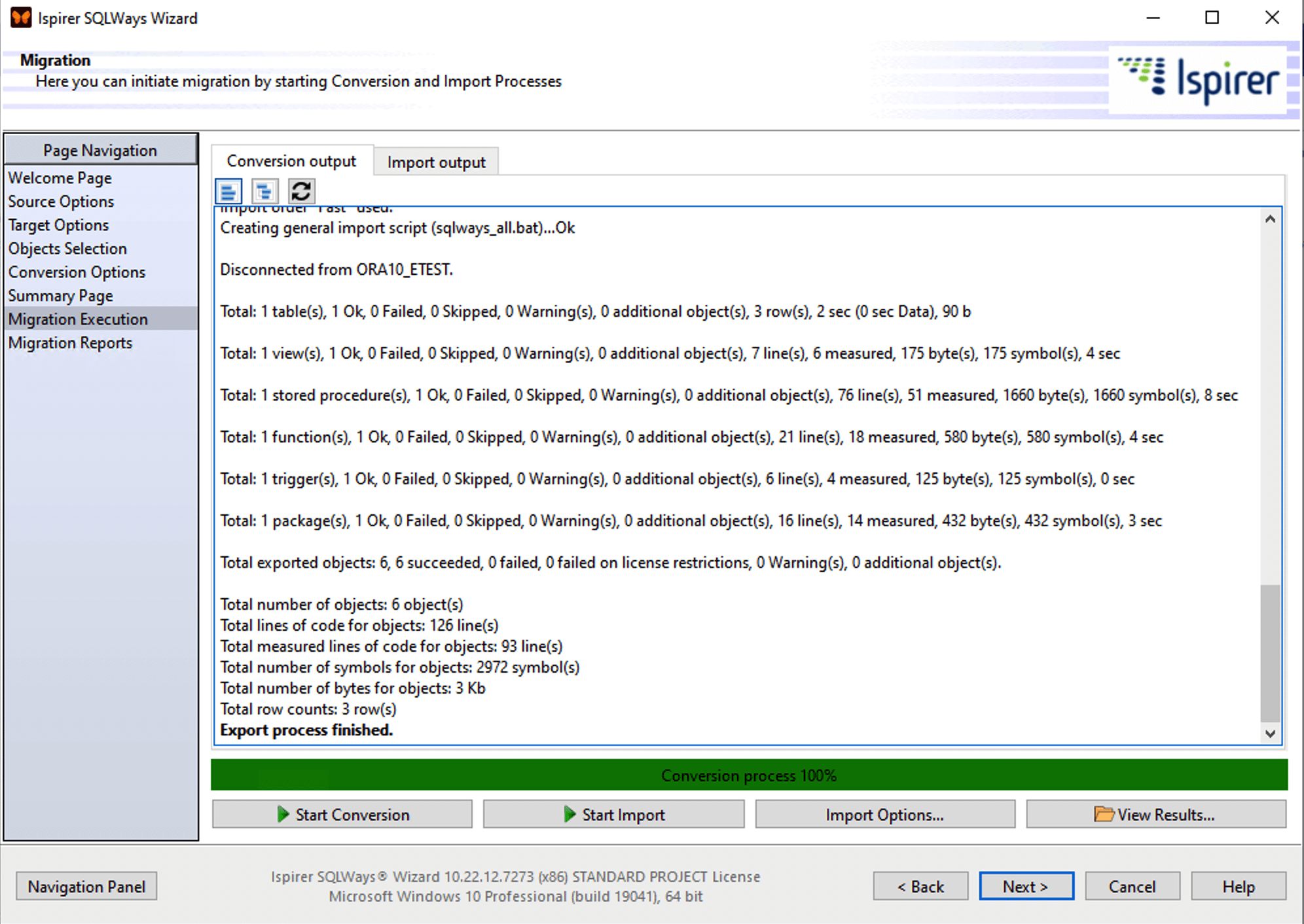Go Back to the previous page
The width and height of the screenshot is (1304, 924).
pos(920,887)
